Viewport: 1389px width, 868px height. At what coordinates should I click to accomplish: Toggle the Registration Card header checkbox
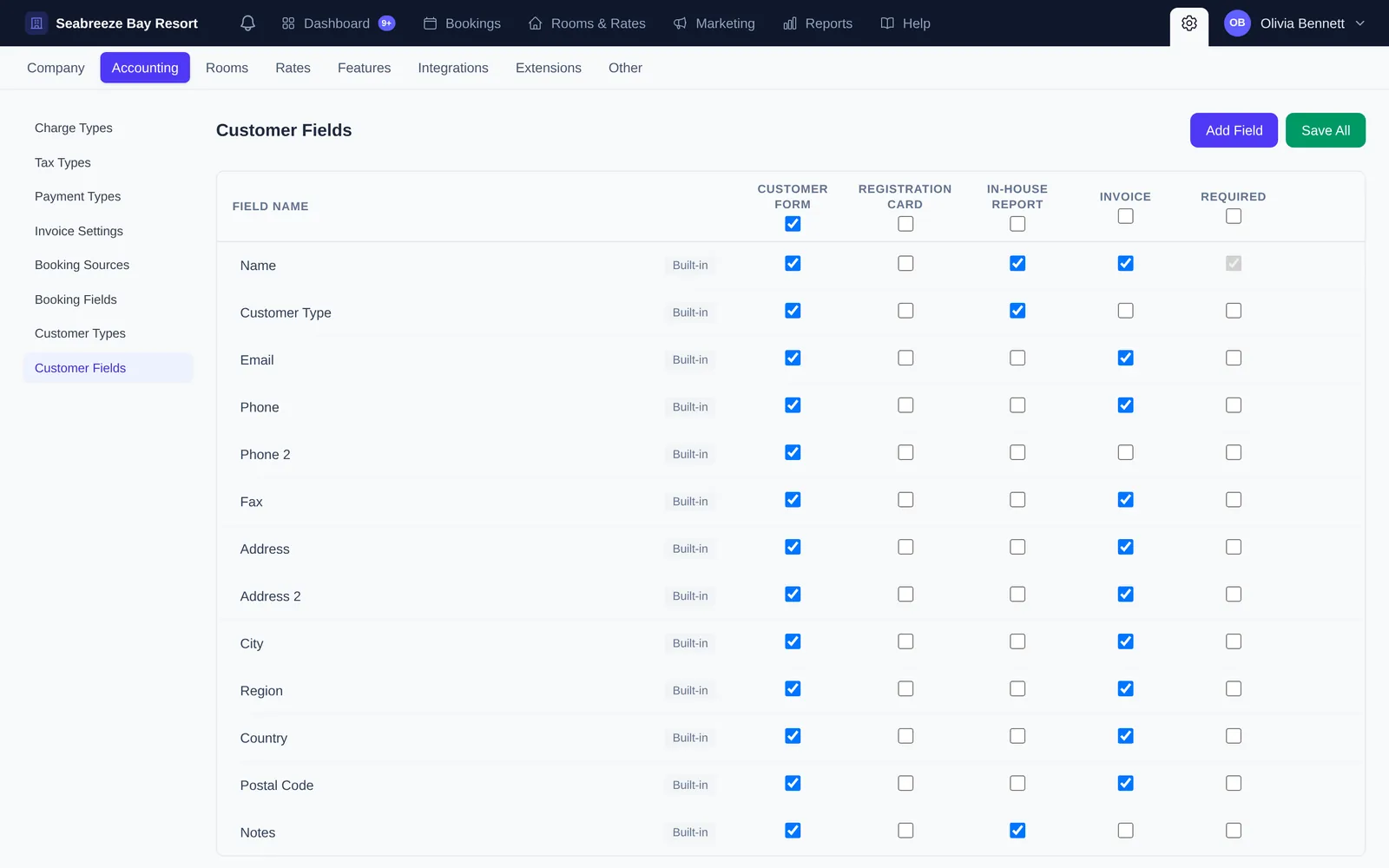click(905, 224)
